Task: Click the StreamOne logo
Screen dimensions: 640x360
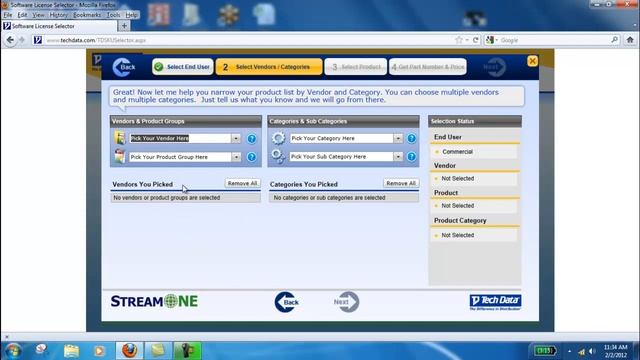Action: coord(154,301)
